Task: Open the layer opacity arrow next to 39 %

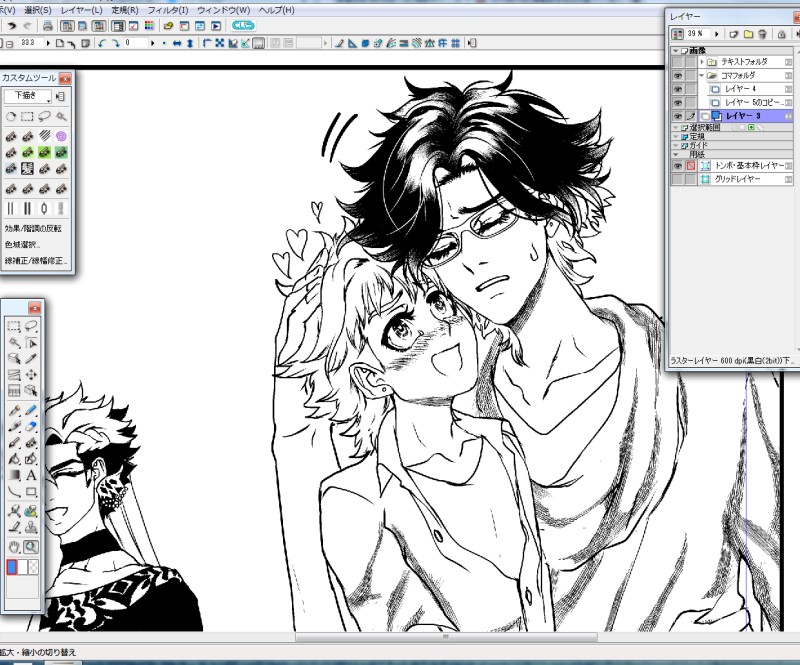Action: click(716, 34)
